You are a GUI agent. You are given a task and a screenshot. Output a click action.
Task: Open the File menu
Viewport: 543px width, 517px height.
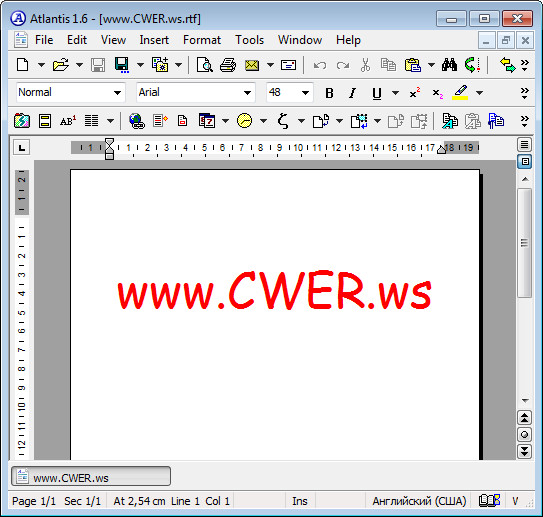[44, 40]
